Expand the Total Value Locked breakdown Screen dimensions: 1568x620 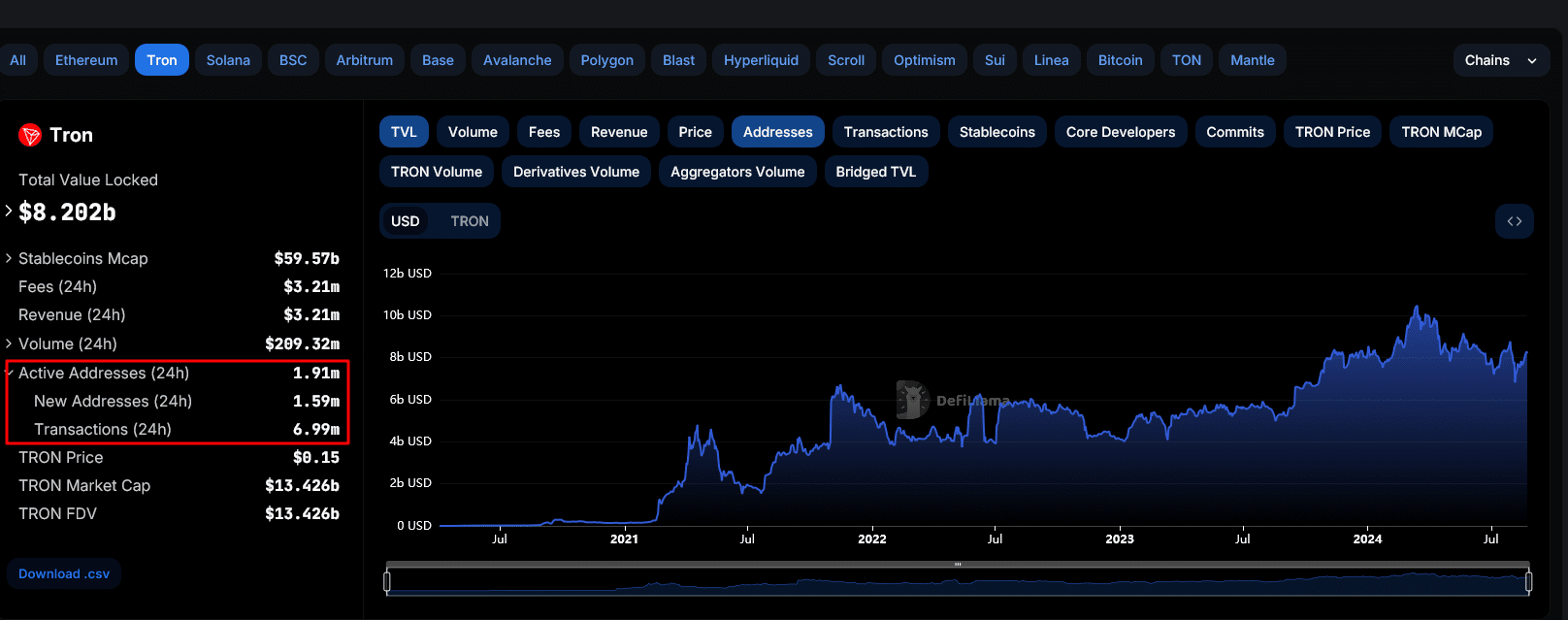[x=9, y=210]
